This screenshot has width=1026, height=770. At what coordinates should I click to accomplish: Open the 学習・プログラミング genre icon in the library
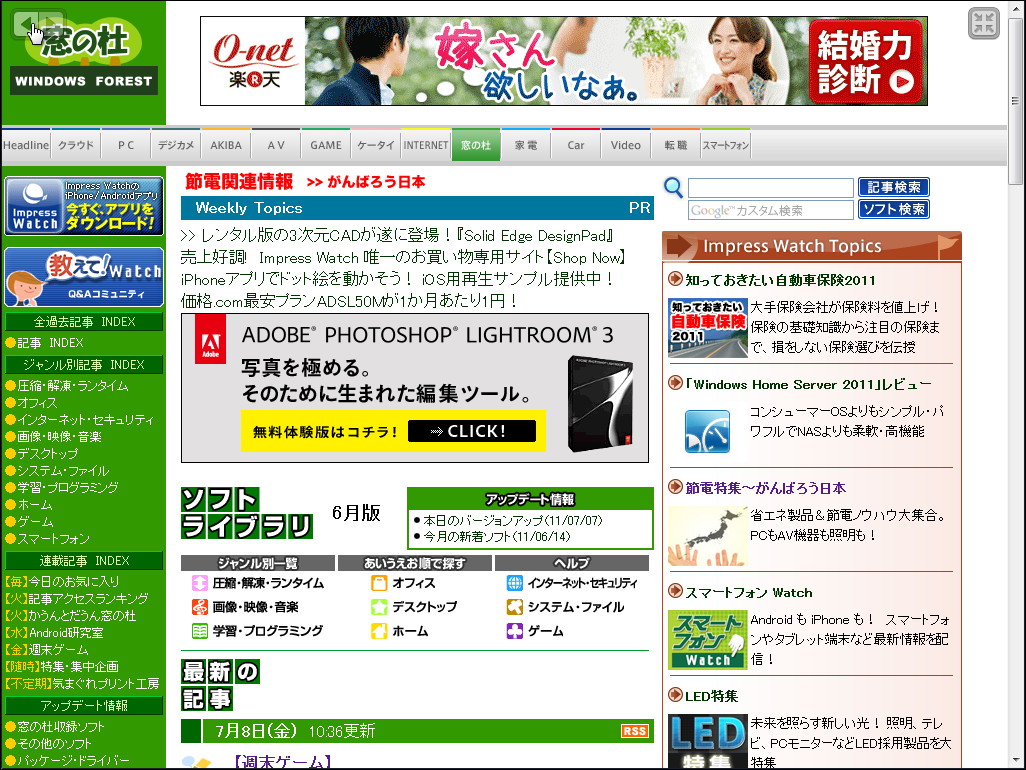tap(200, 631)
